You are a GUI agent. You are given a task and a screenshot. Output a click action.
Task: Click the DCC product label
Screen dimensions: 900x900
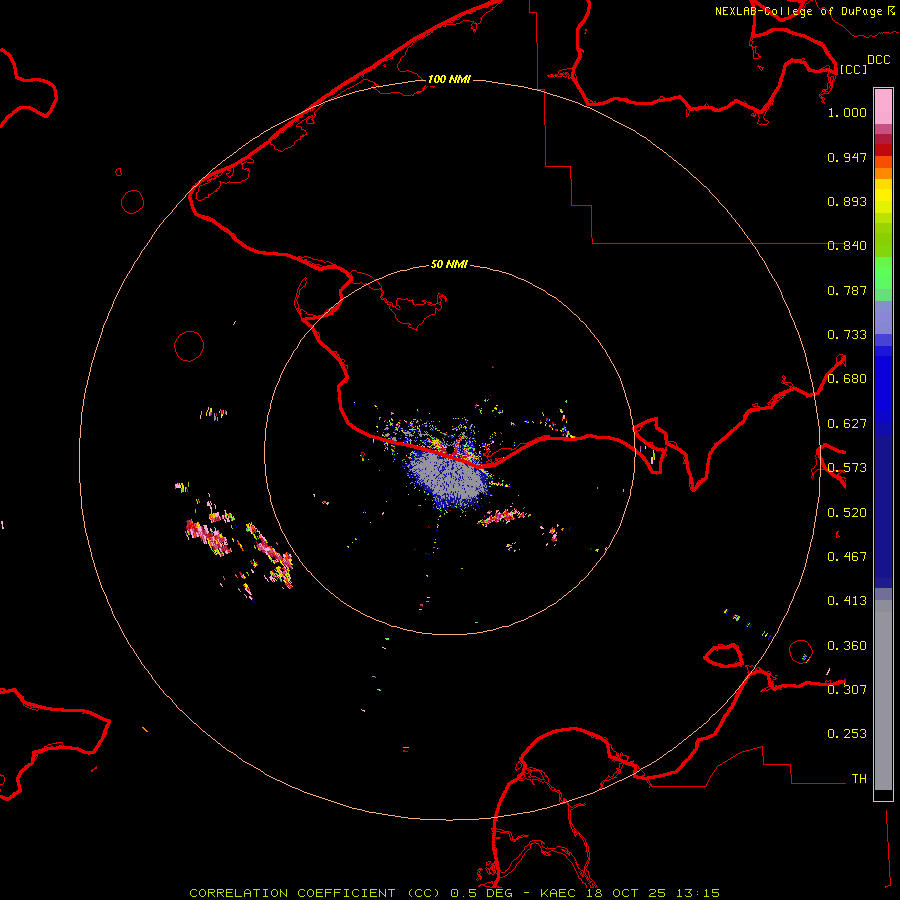coord(878,60)
